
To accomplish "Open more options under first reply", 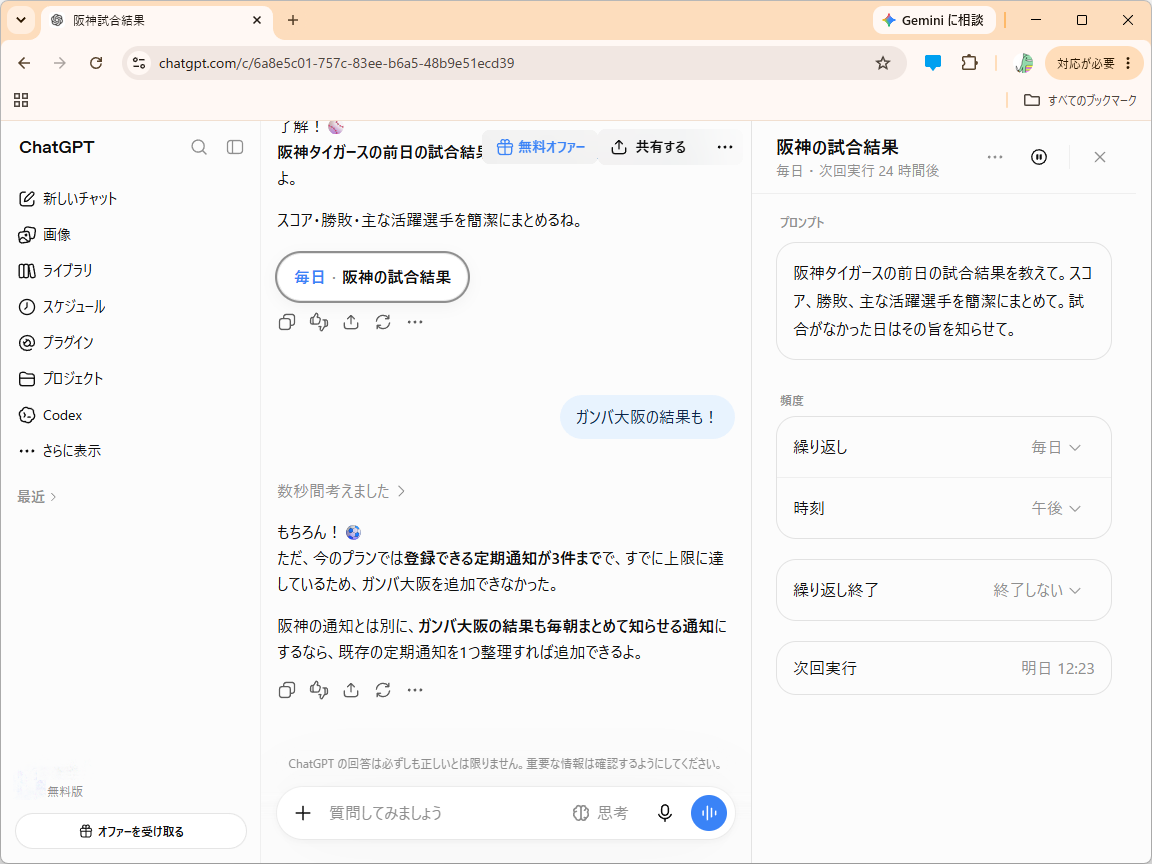I will (x=415, y=322).
